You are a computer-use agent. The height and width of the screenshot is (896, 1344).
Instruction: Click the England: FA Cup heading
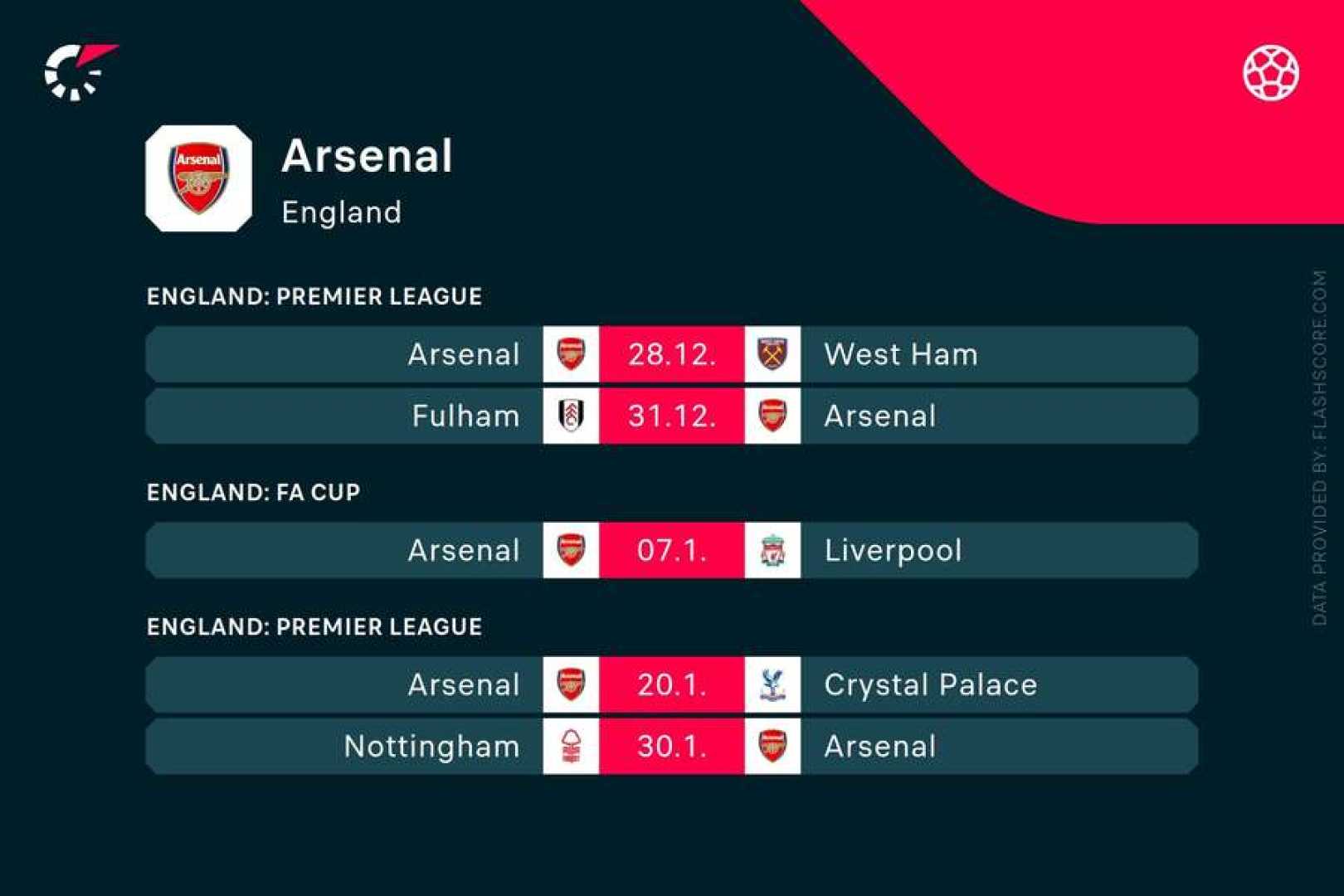click(253, 492)
